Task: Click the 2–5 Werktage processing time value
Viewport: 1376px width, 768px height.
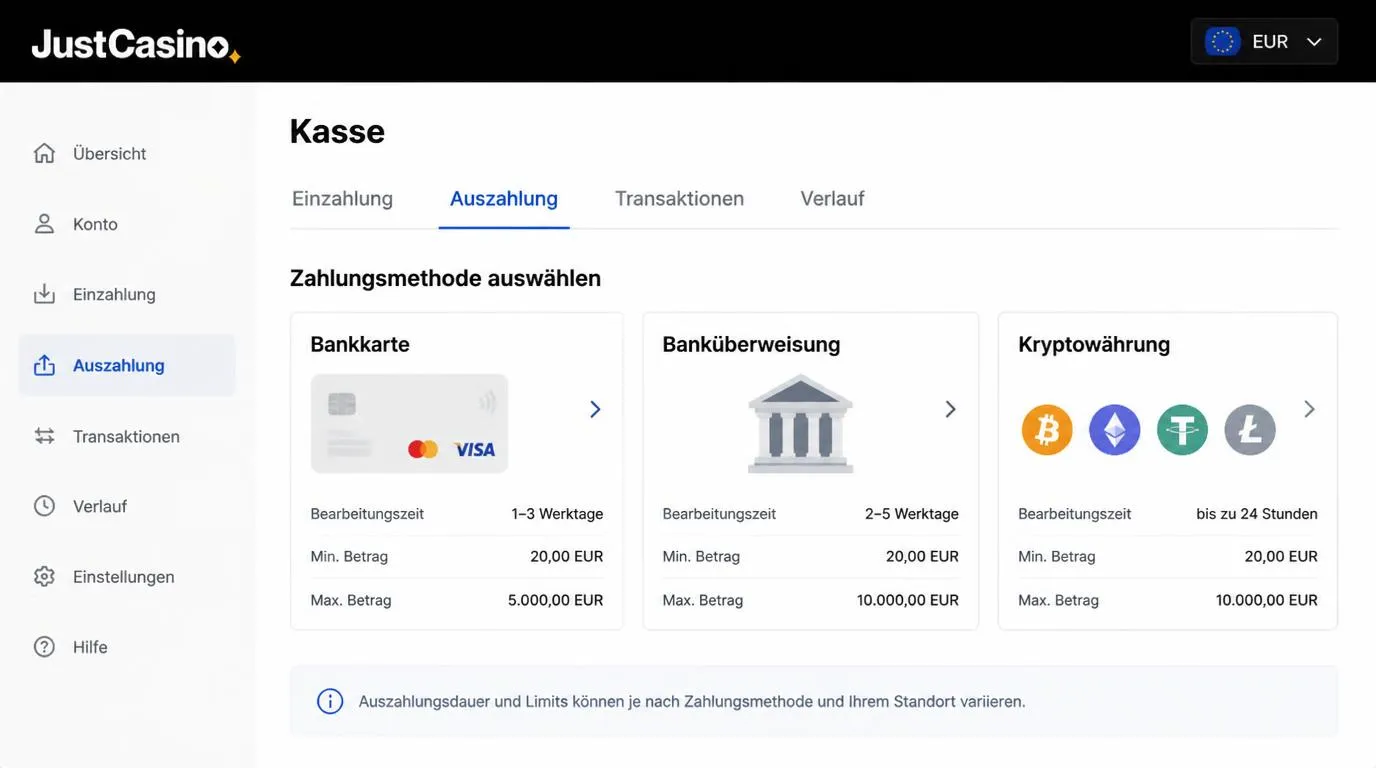Action: (x=912, y=514)
